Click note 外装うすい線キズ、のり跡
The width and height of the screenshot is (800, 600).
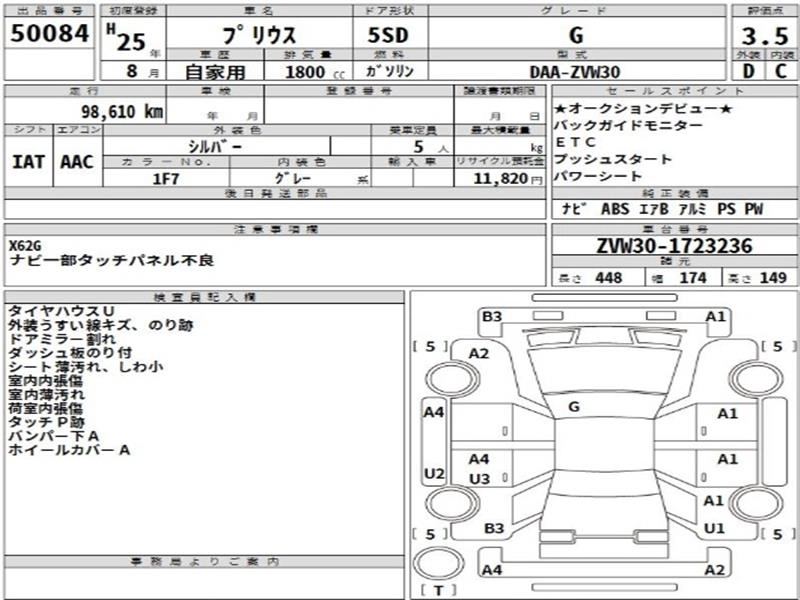[101, 324]
